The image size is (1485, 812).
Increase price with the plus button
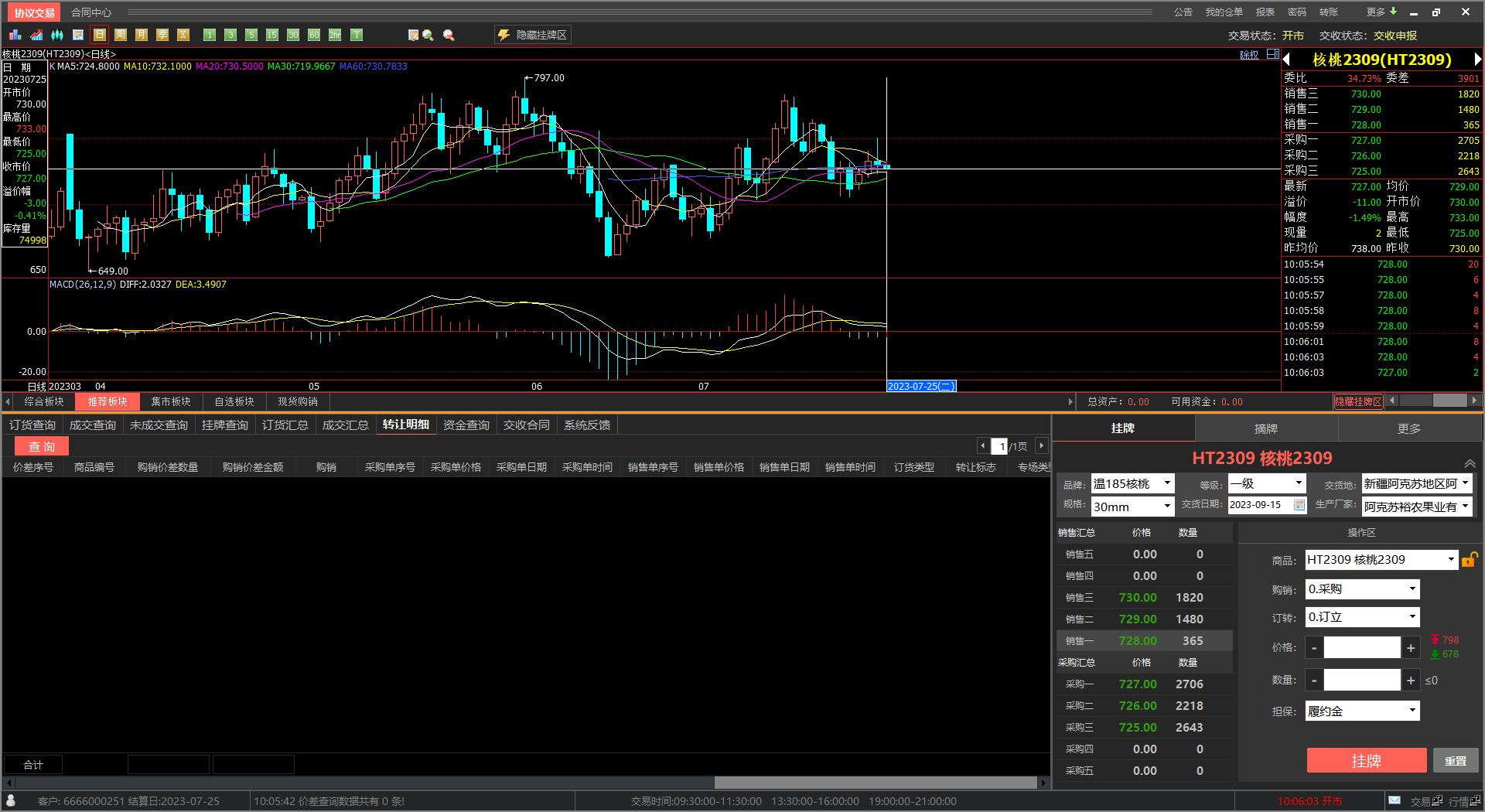click(1411, 648)
